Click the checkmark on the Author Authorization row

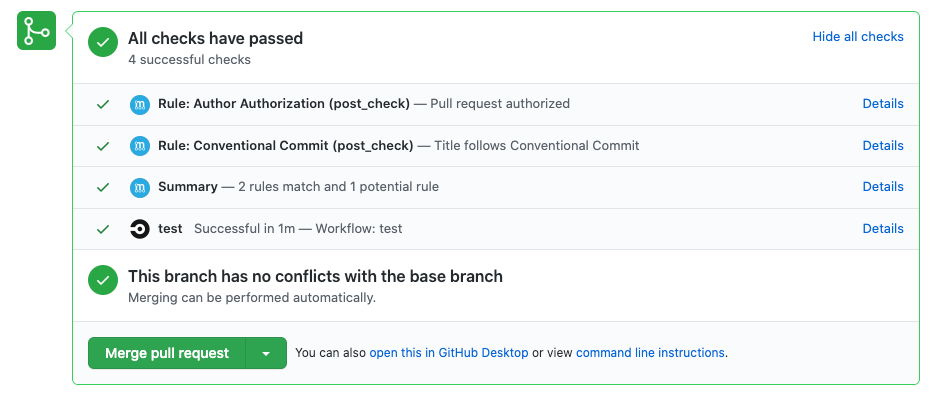point(103,104)
